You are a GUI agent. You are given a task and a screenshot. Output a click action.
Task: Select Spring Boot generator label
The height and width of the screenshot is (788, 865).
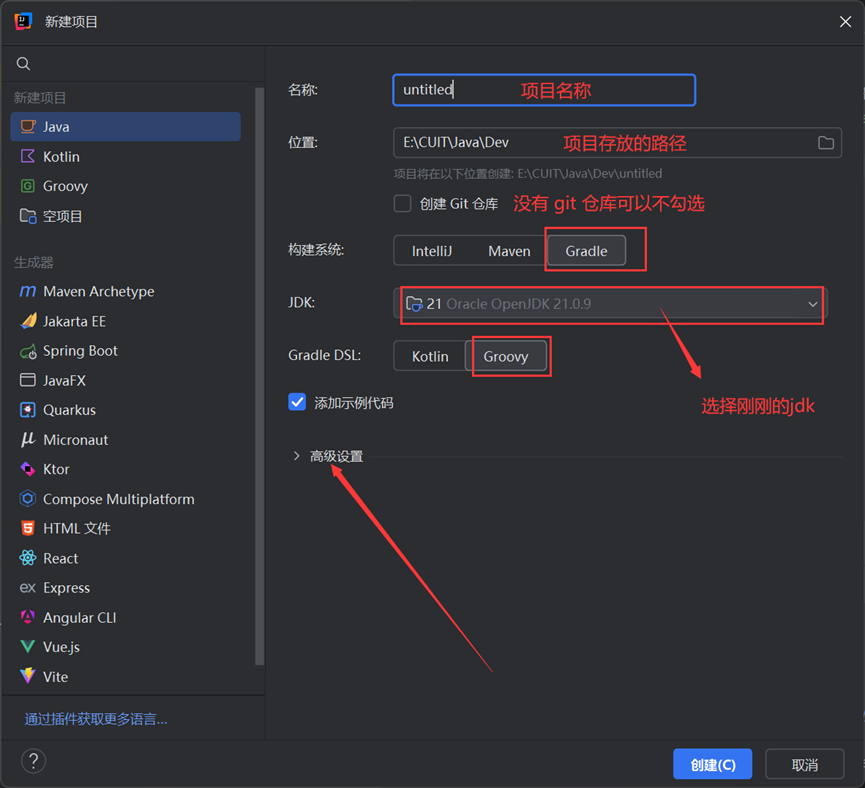[80, 351]
